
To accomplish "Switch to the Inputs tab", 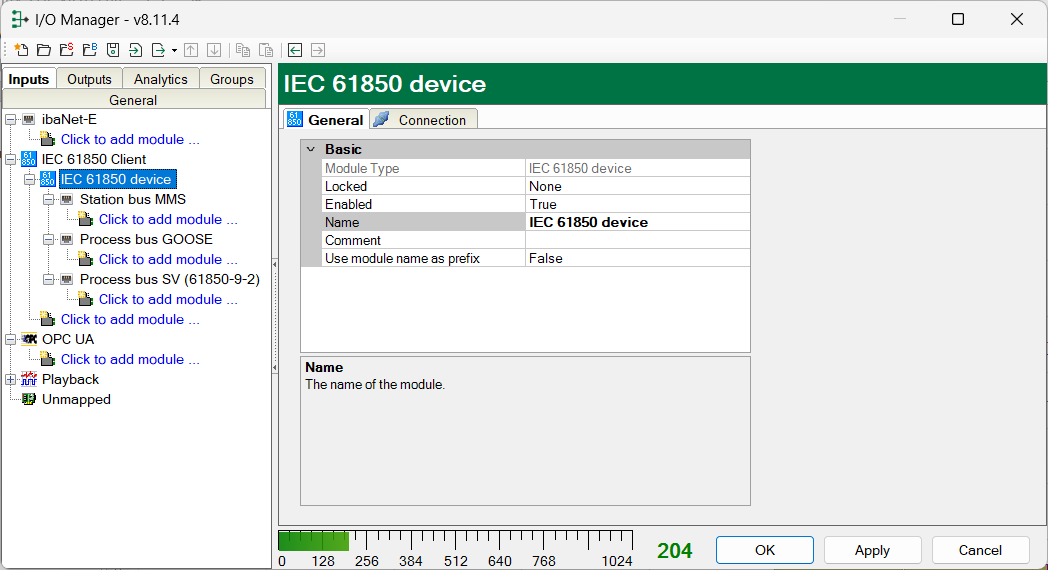I will tap(29, 79).
